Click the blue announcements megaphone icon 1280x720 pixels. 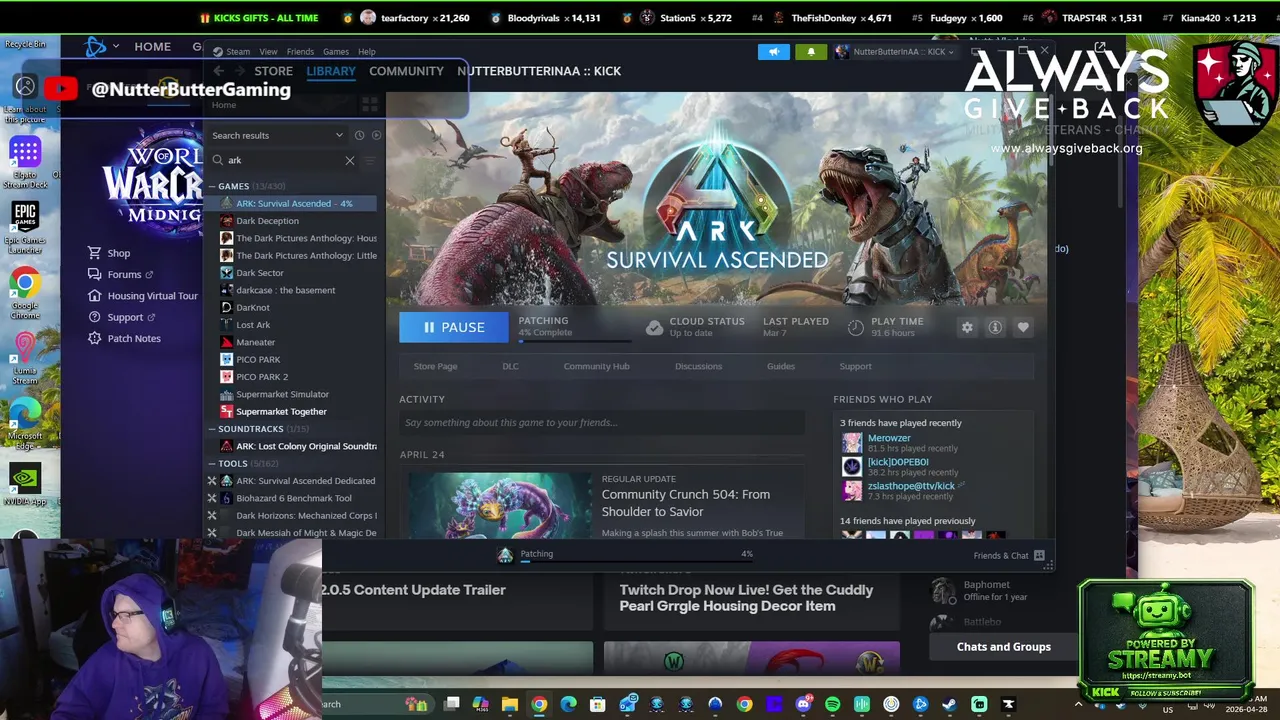(x=773, y=51)
